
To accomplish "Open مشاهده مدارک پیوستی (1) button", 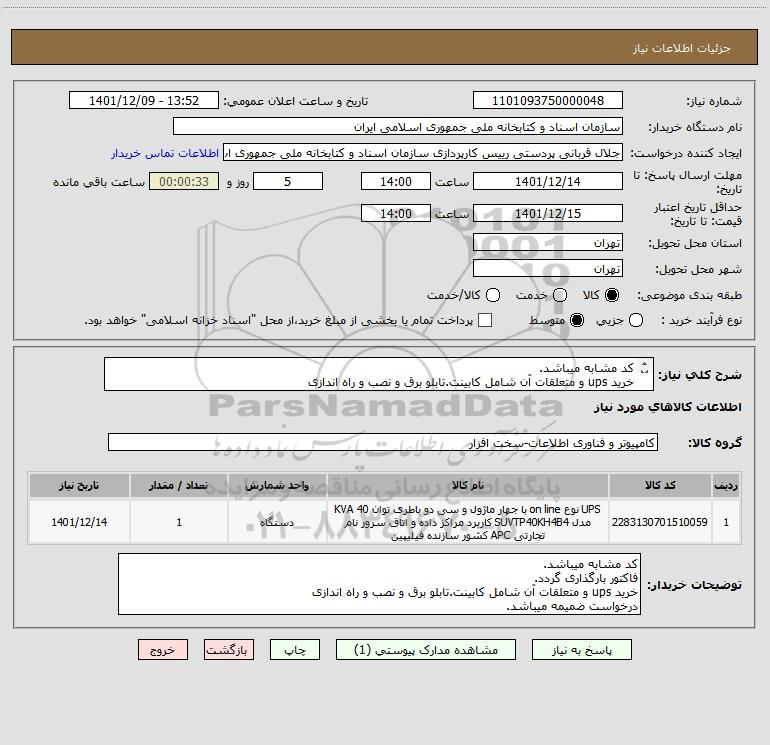I will [x=426, y=650].
